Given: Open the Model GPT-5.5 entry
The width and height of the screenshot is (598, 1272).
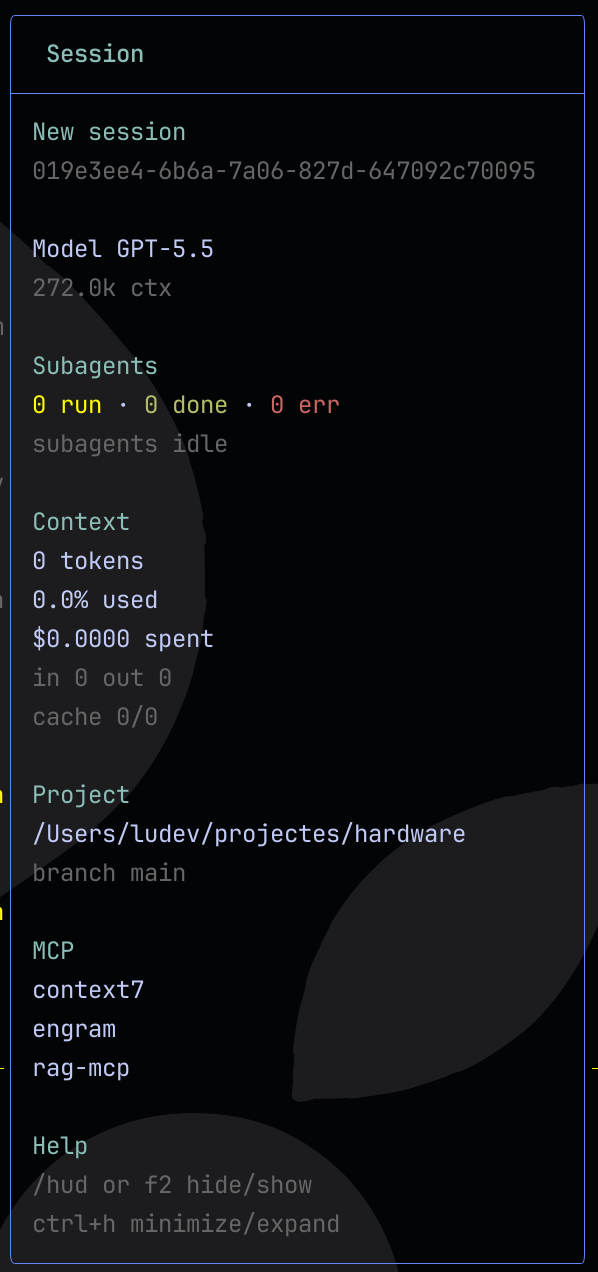Looking at the screenshot, I should pyautogui.click(x=123, y=249).
